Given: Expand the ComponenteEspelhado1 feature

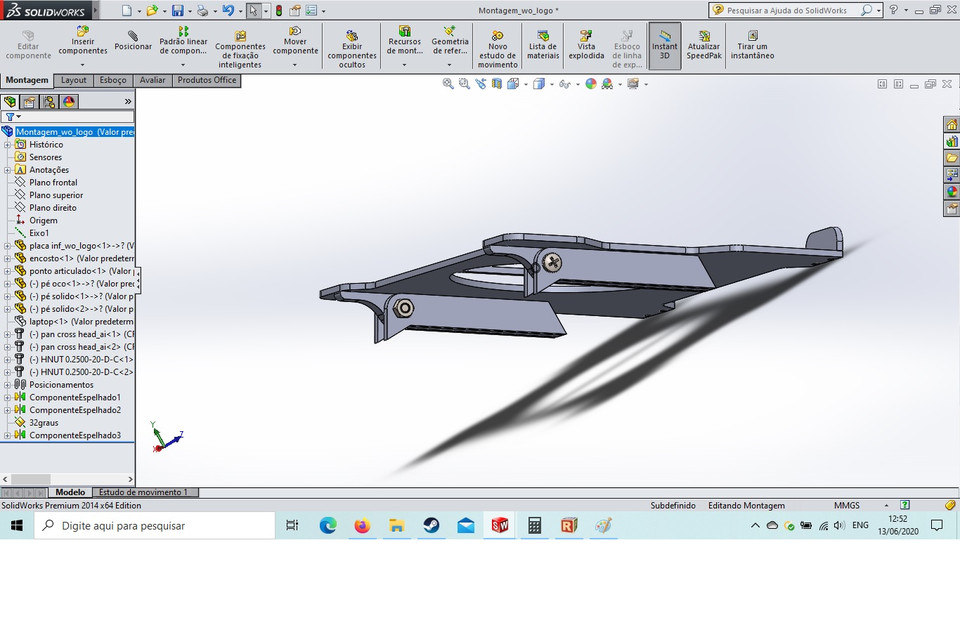Looking at the screenshot, I should pyautogui.click(x=6, y=396).
